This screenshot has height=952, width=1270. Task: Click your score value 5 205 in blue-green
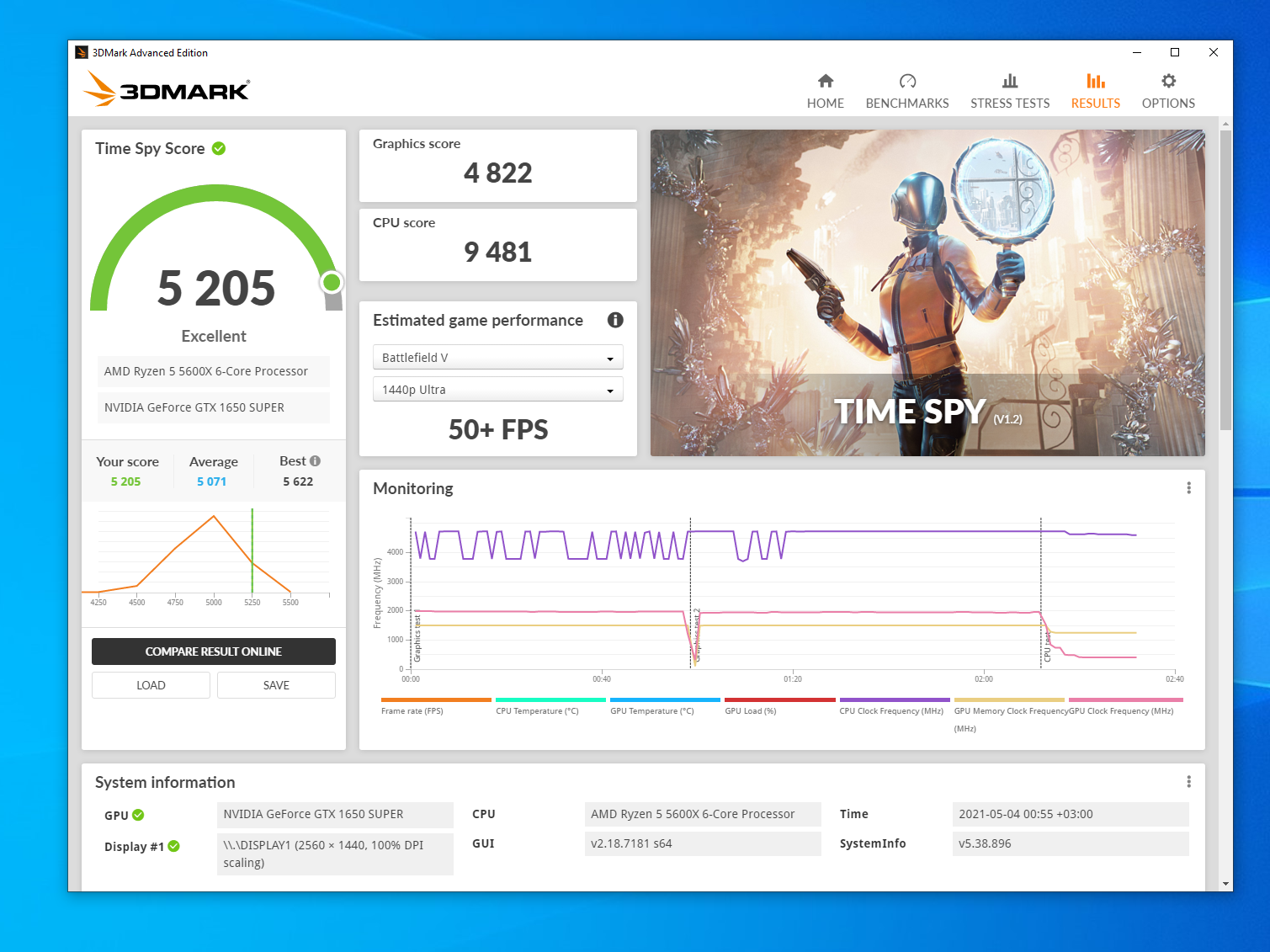(125, 481)
